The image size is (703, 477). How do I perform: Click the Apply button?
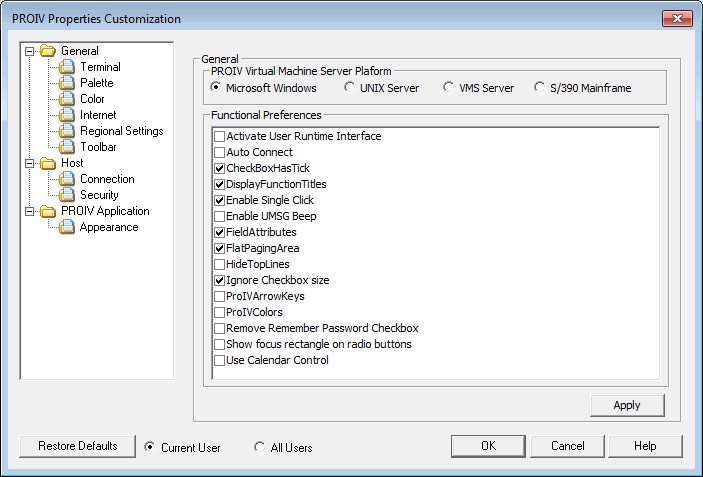(627, 405)
